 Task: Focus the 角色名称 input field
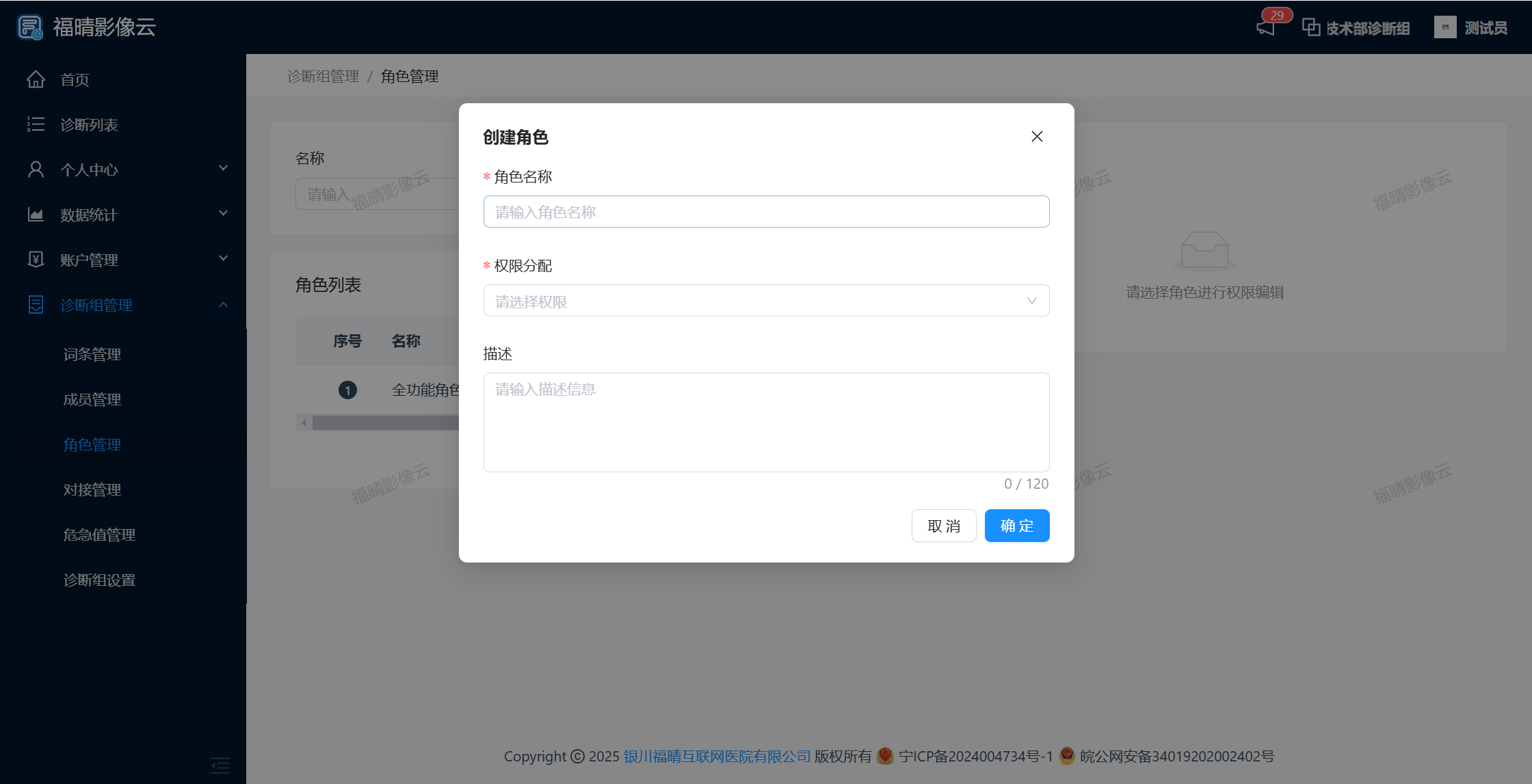(x=766, y=212)
